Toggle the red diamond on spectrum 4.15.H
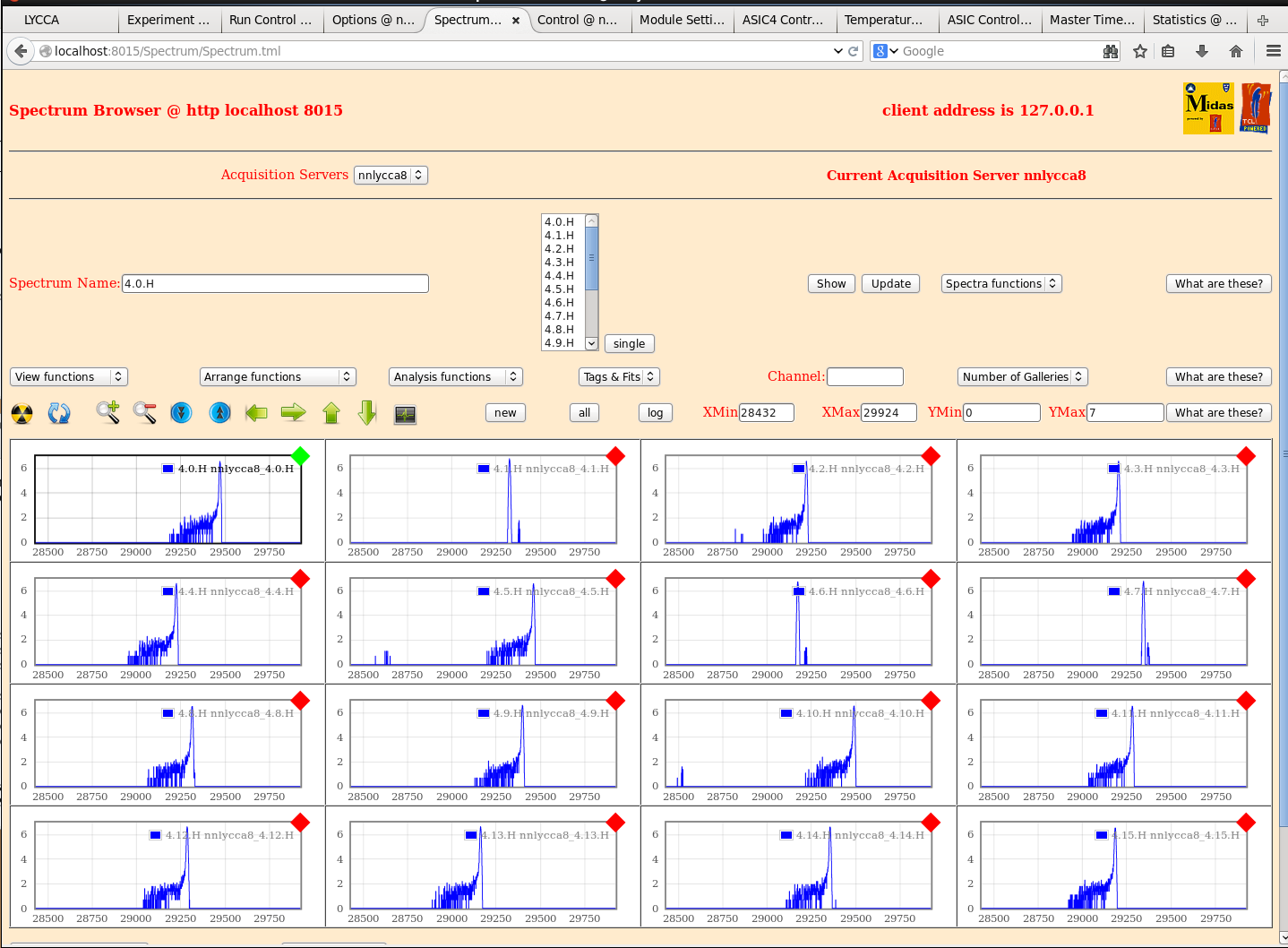 click(1246, 823)
